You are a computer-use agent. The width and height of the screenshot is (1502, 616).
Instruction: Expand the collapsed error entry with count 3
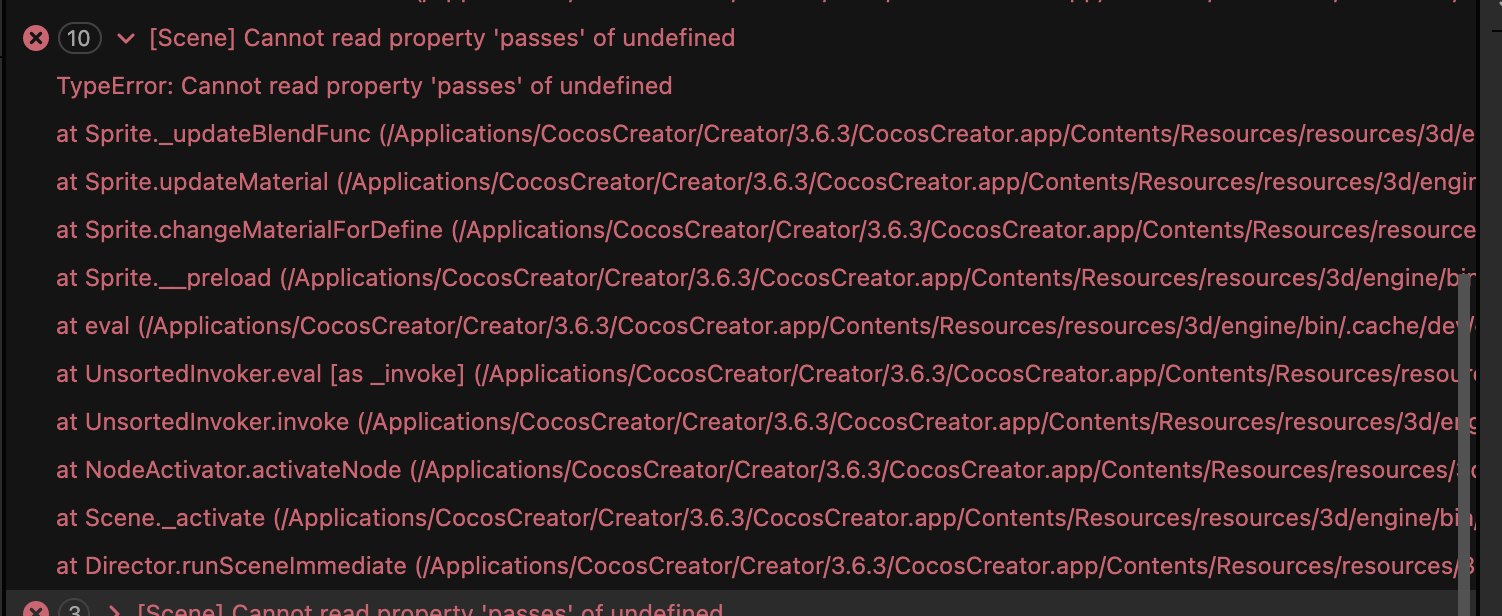[114, 609]
